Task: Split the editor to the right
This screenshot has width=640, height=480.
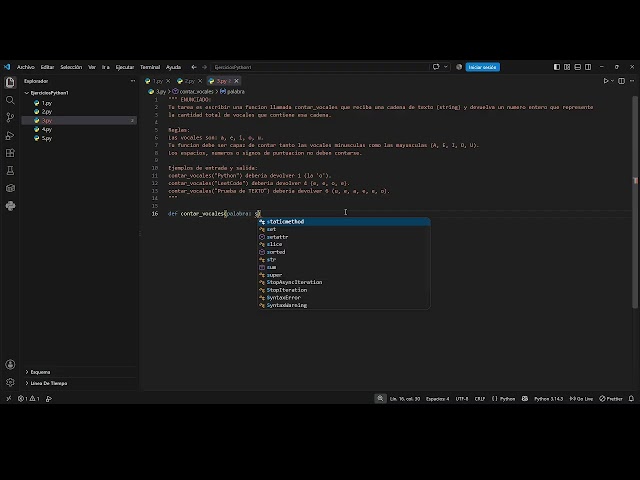Action: point(621,81)
